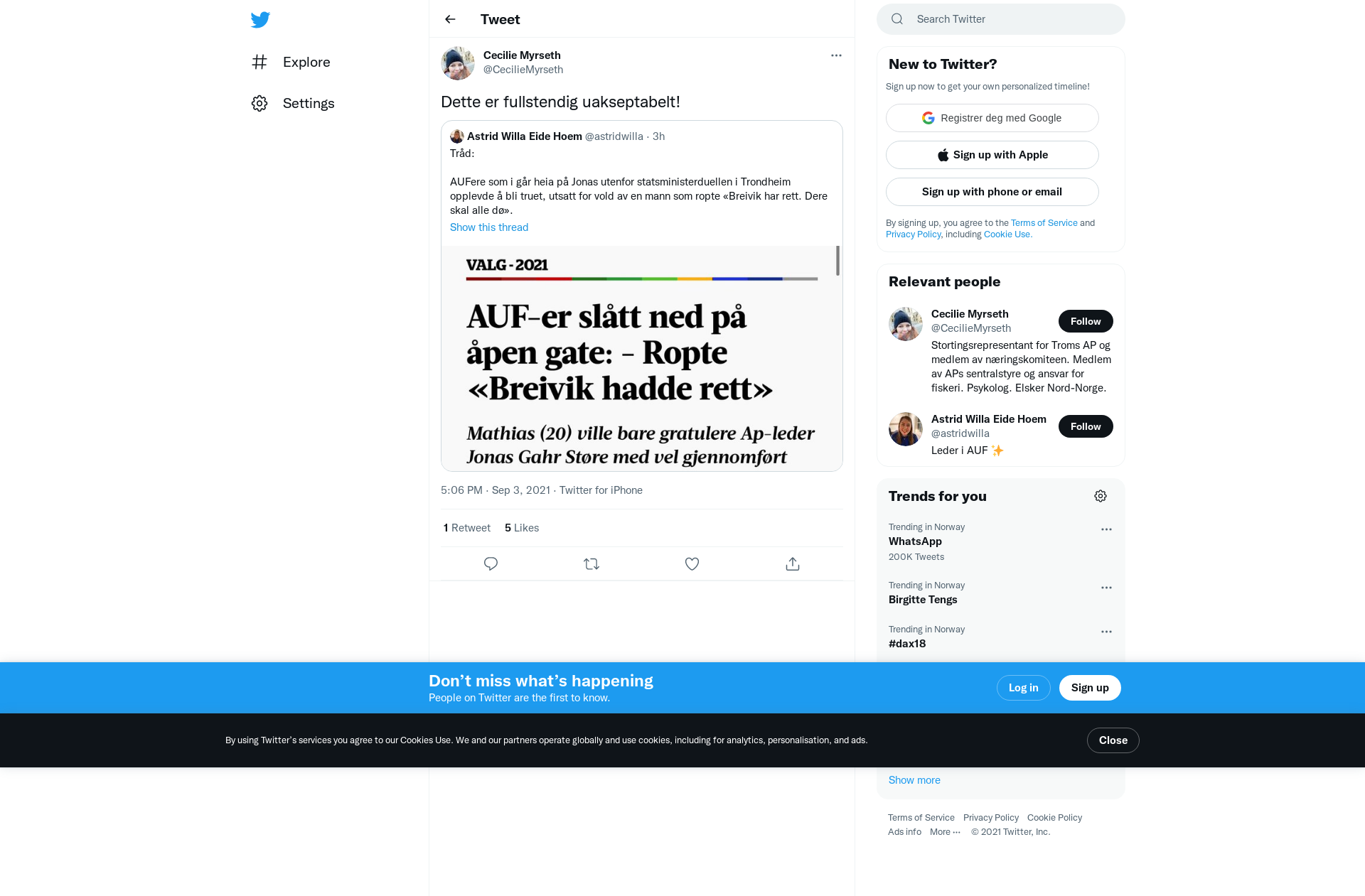
Task: Open Trends settings gear icon
Action: pyautogui.click(x=1101, y=496)
